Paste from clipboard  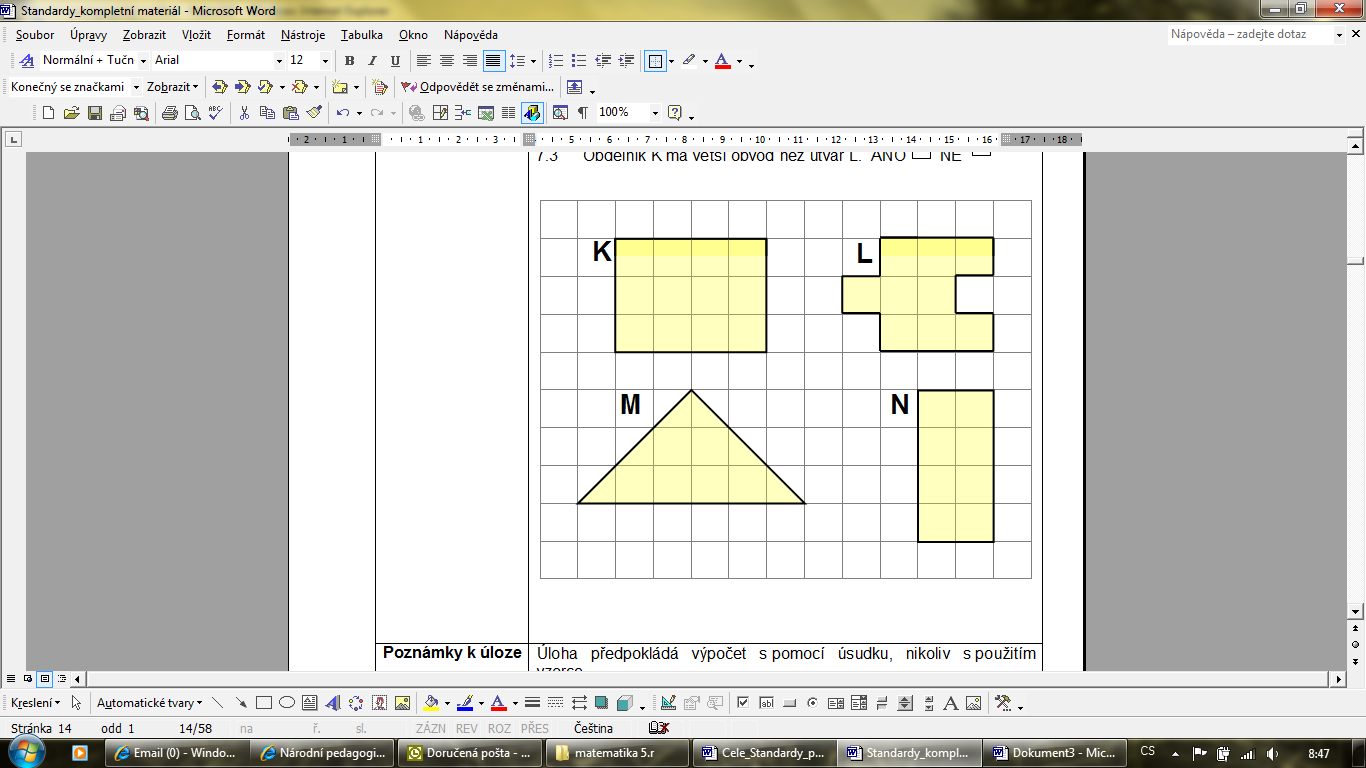click(x=291, y=113)
